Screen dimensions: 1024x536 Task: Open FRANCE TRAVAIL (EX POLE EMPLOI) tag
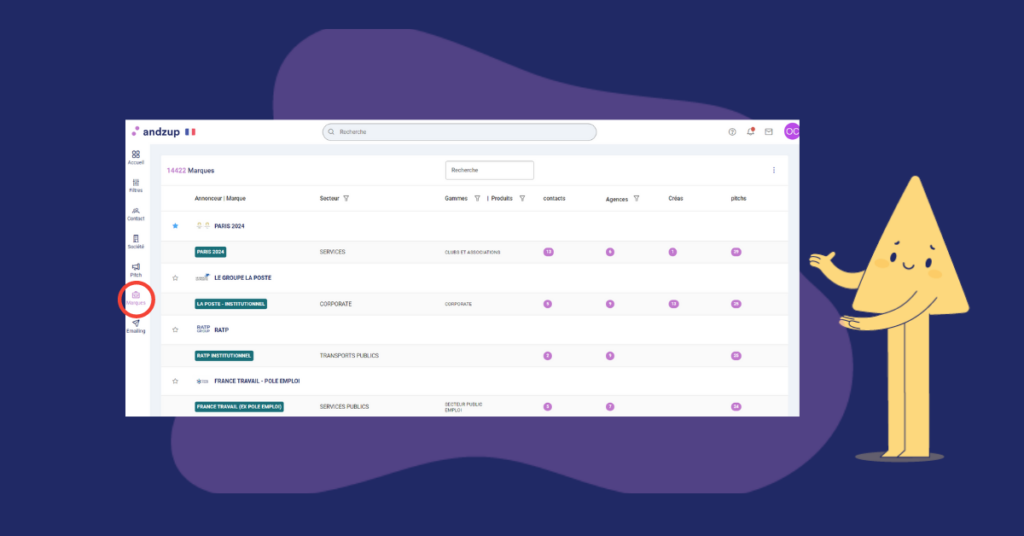[x=239, y=407]
